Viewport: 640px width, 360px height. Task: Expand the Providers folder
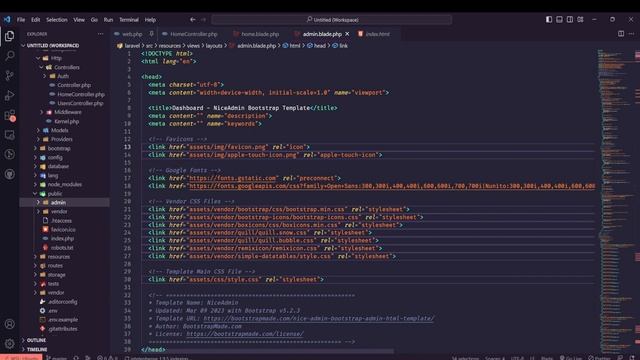click(38, 139)
